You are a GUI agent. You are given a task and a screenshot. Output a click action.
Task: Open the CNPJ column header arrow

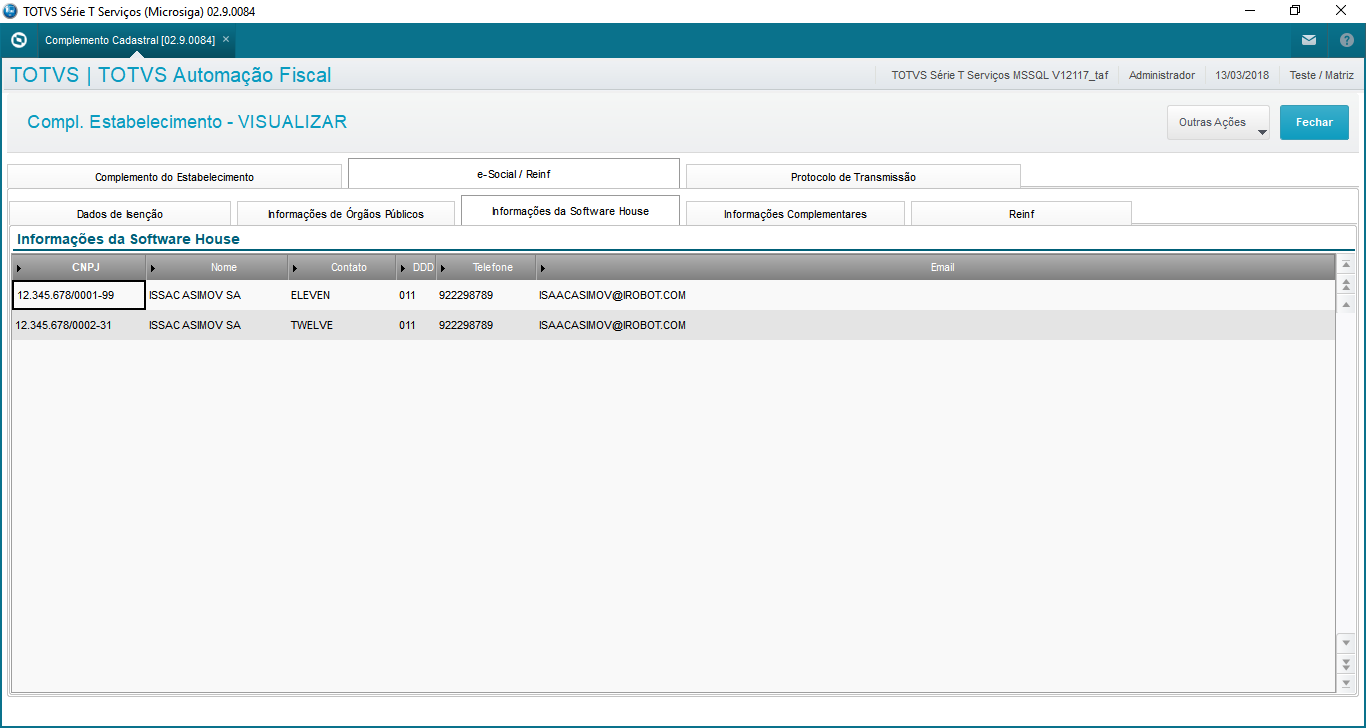coord(19,268)
